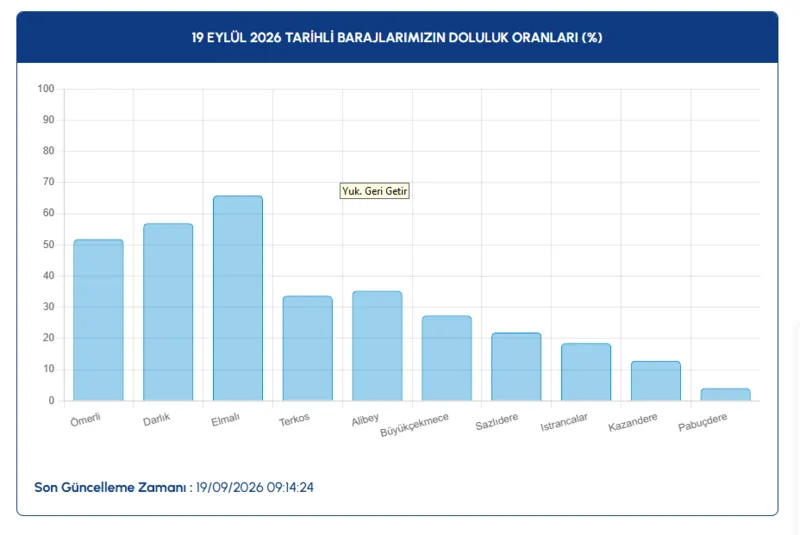
Task: Click the Darlık dam bar
Action: click(168, 312)
